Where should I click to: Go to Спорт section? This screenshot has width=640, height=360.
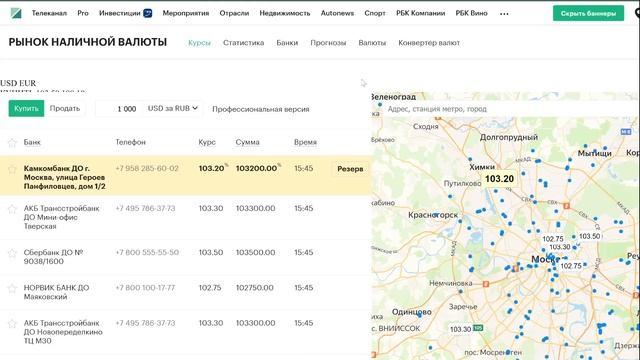(x=375, y=13)
